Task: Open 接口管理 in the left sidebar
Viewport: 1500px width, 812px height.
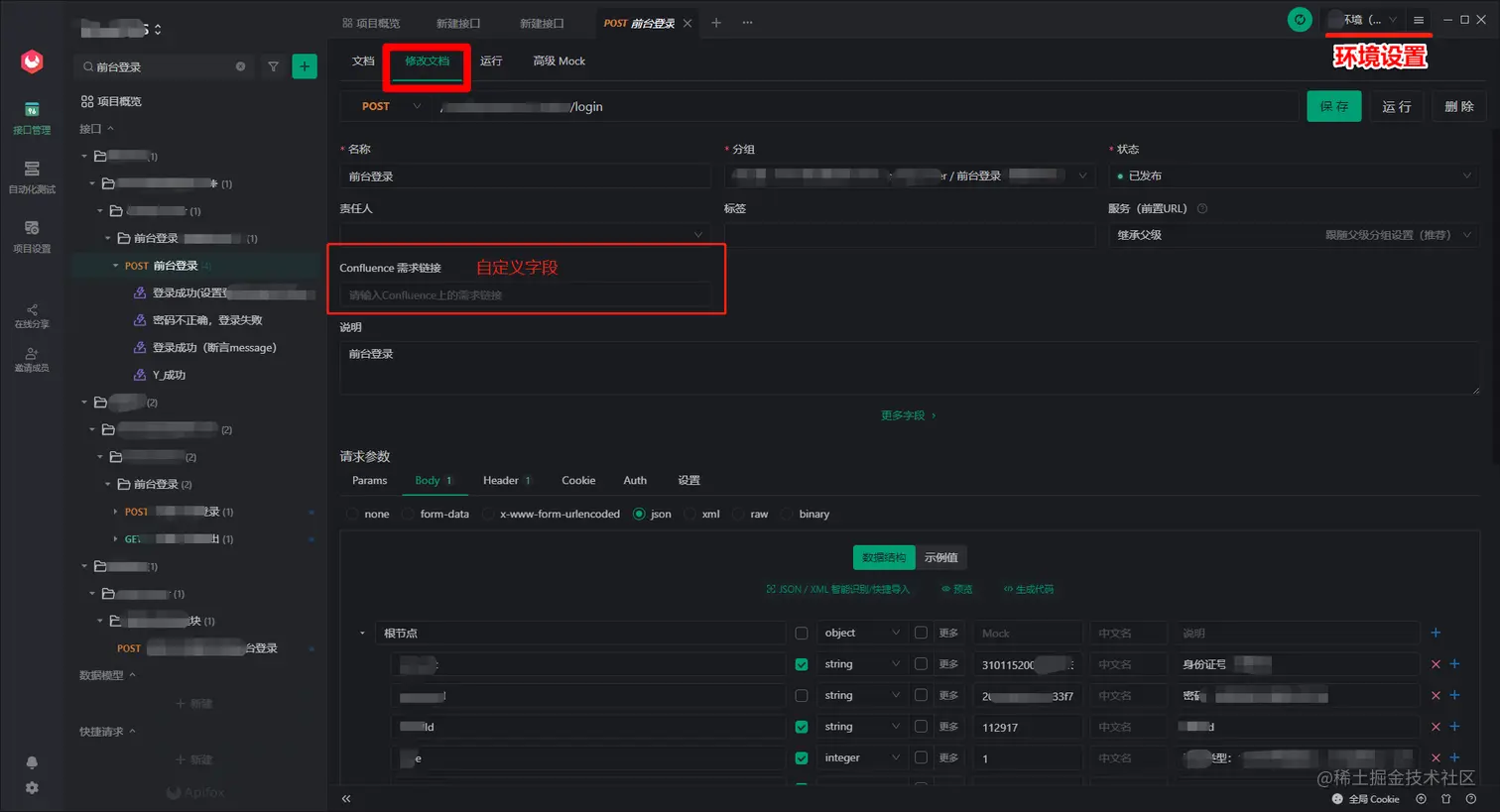Action: tap(32, 118)
